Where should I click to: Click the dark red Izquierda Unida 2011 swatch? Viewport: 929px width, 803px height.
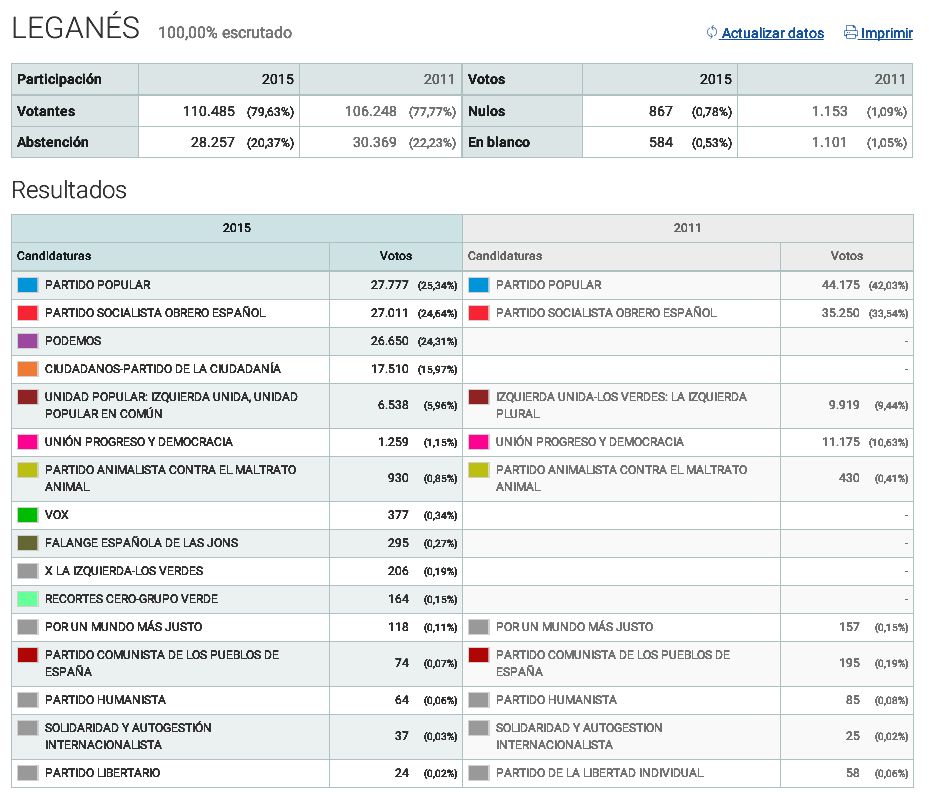(x=479, y=397)
